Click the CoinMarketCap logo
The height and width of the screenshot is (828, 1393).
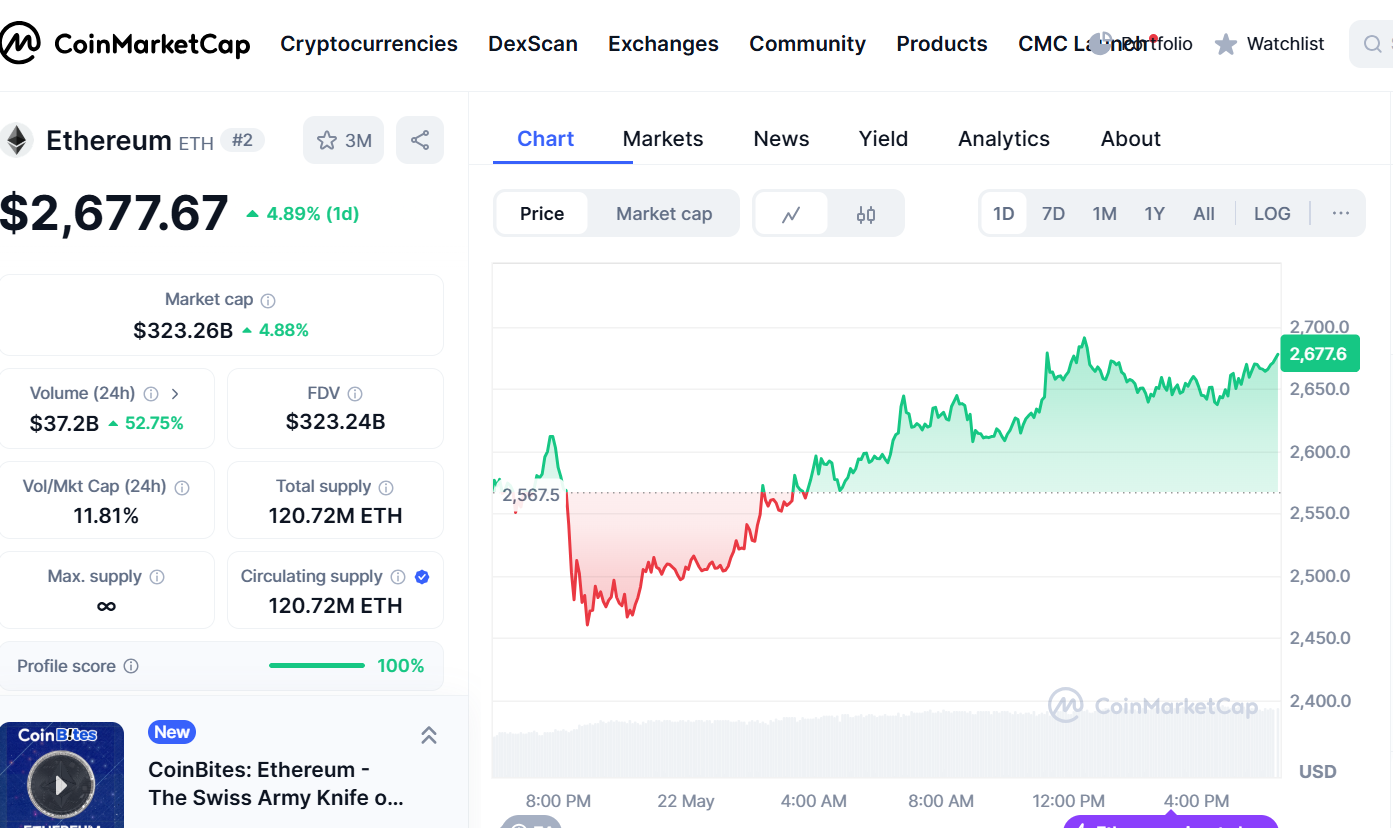coord(125,43)
